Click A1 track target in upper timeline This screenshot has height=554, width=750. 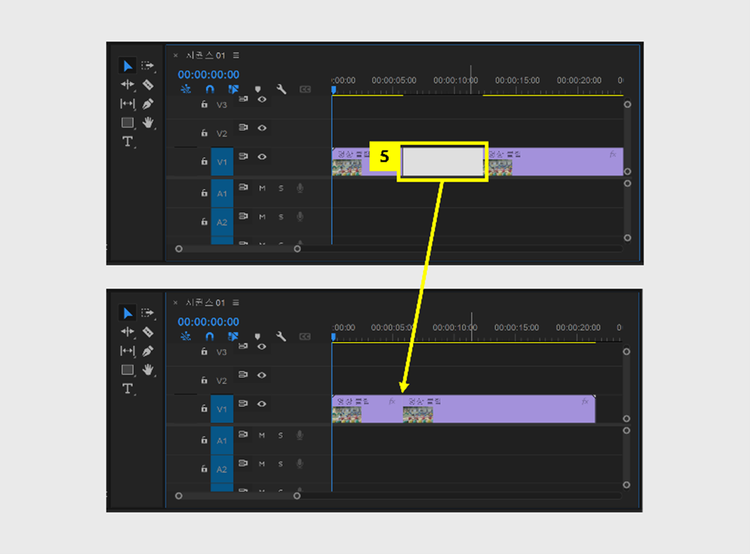pos(222,193)
